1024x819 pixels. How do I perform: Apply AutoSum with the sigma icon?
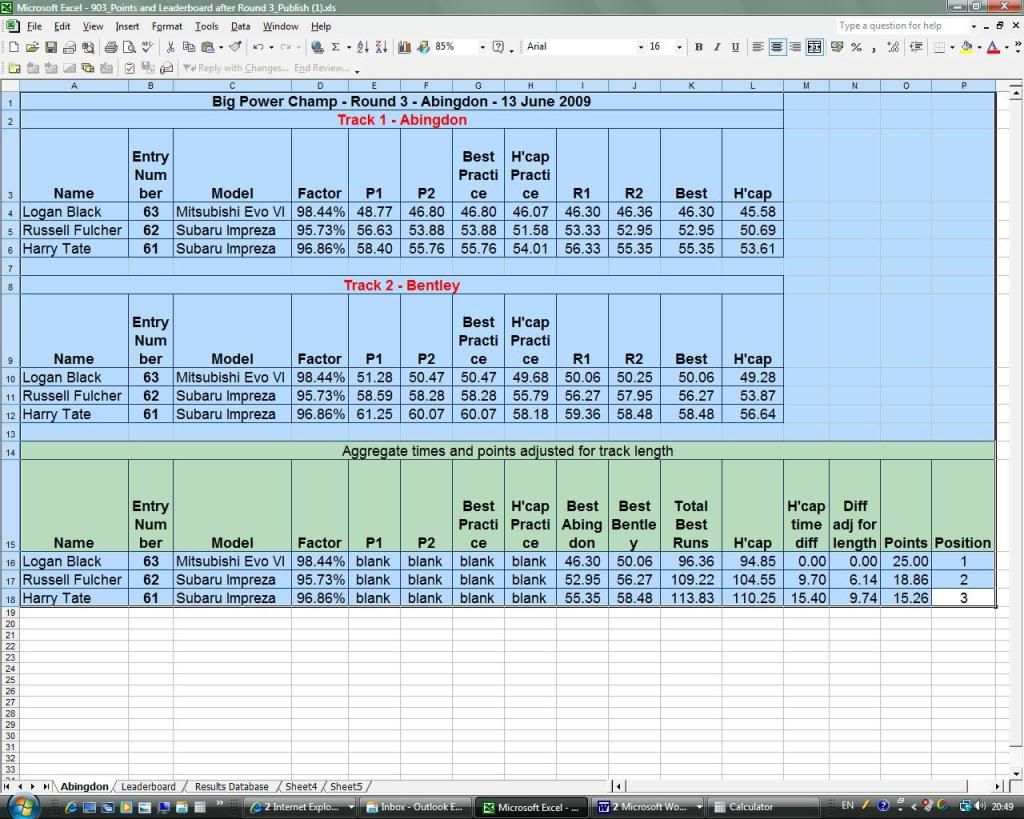coord(336,47)
